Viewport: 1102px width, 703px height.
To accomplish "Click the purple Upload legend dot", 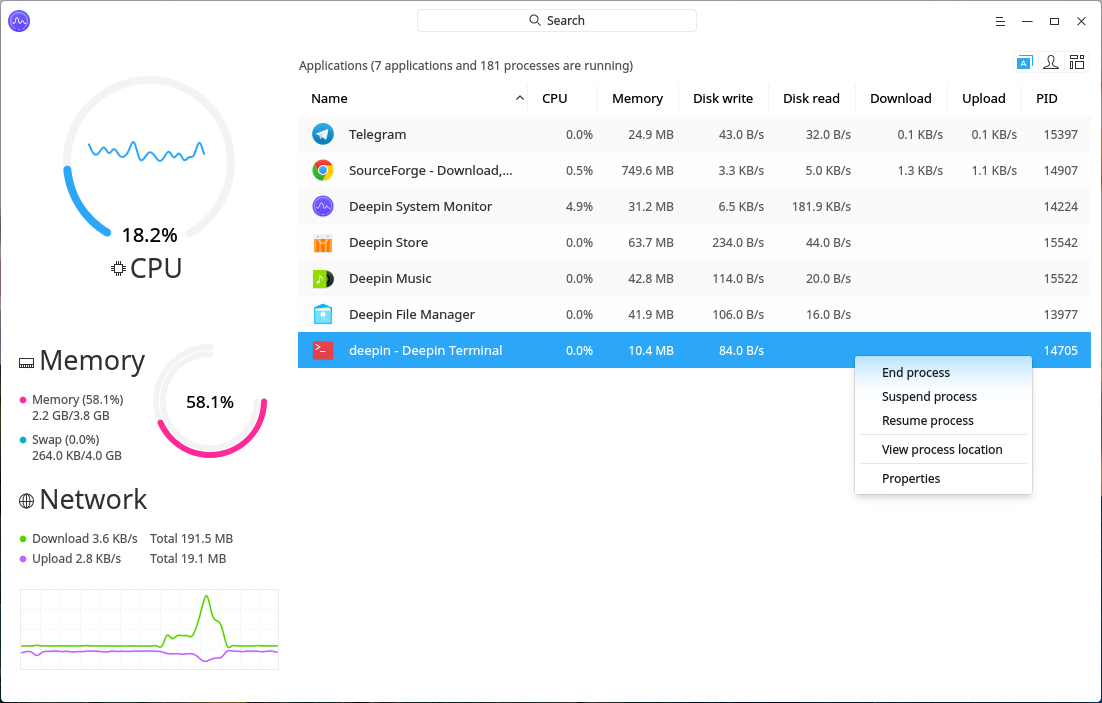I will tap(23, 559).
